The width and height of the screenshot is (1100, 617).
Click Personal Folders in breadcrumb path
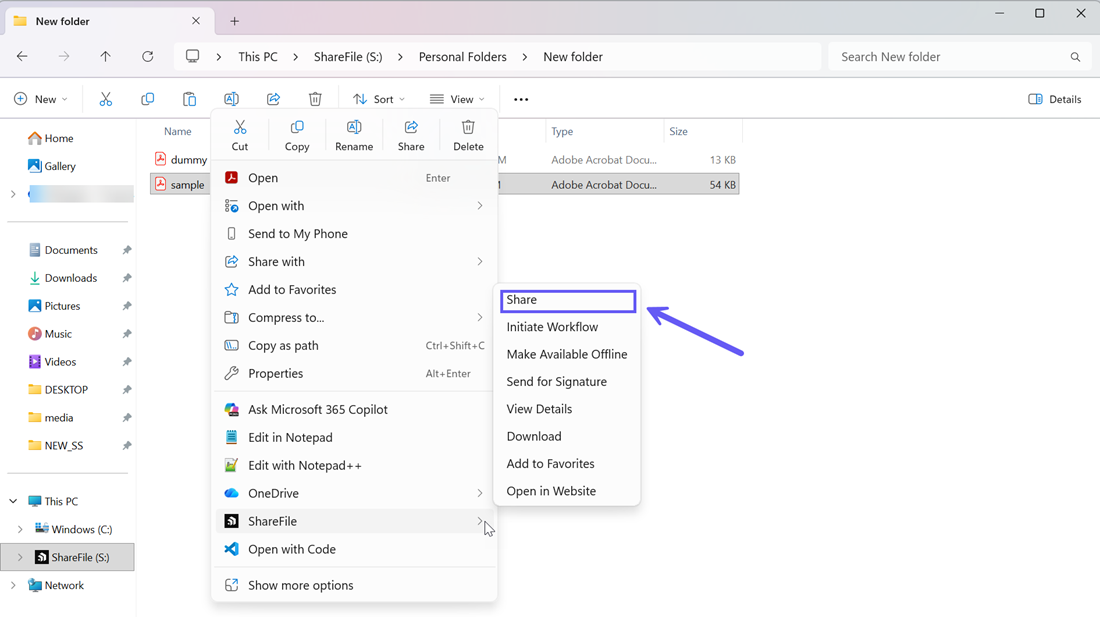coord(462,57)
